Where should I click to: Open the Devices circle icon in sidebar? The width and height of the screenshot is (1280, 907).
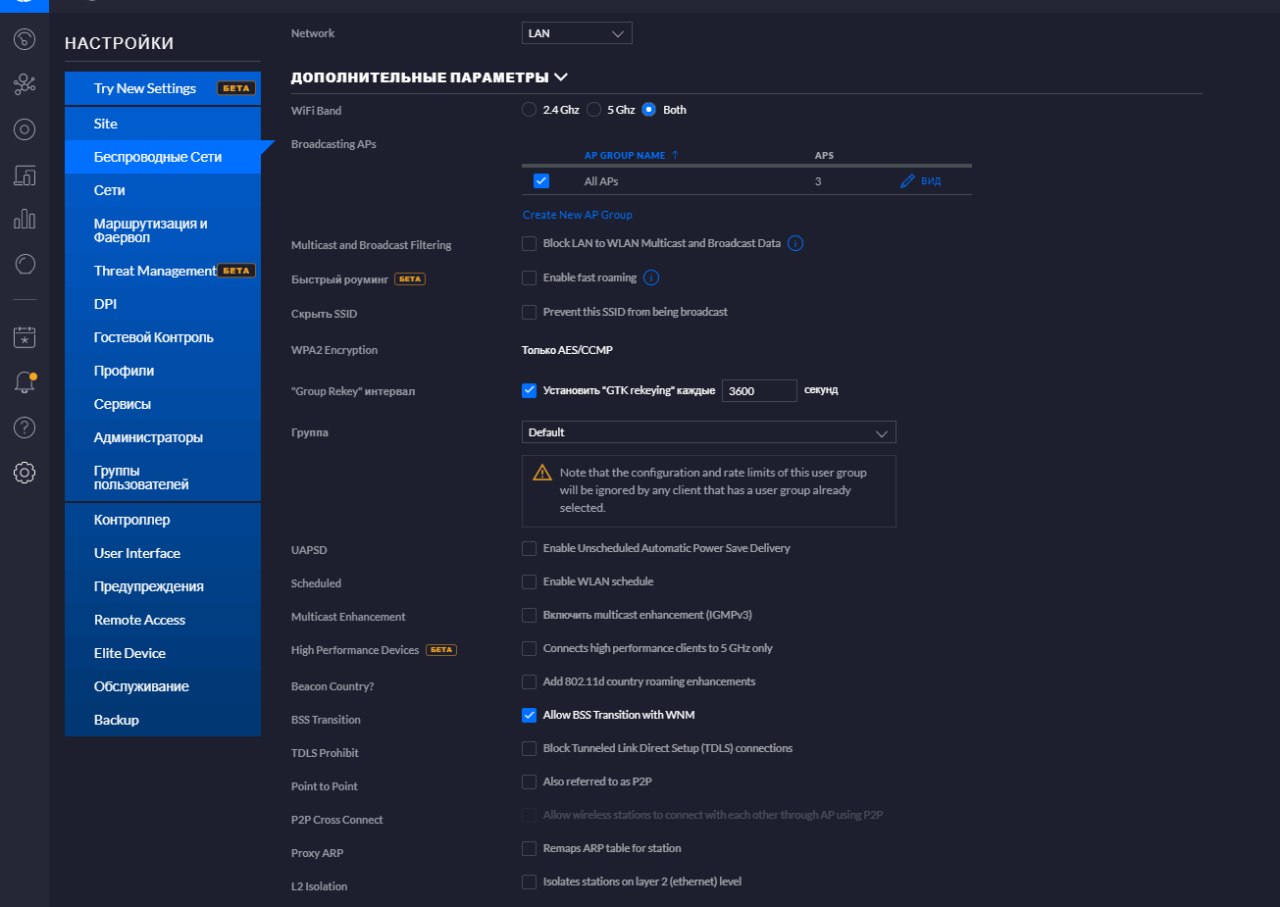[x=25, y=130]
